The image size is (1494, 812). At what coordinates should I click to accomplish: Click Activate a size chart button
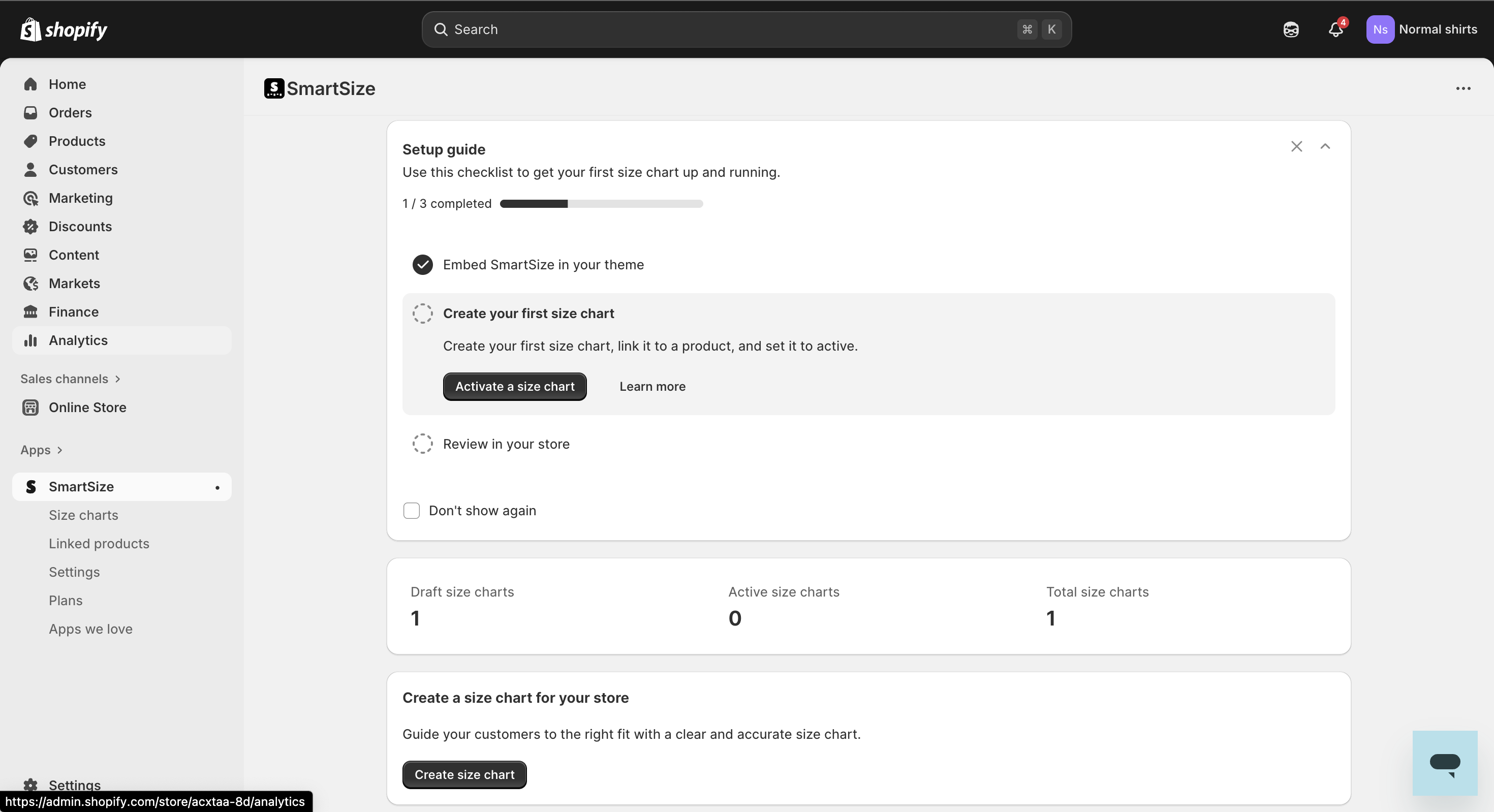click(x=514, y=387)
